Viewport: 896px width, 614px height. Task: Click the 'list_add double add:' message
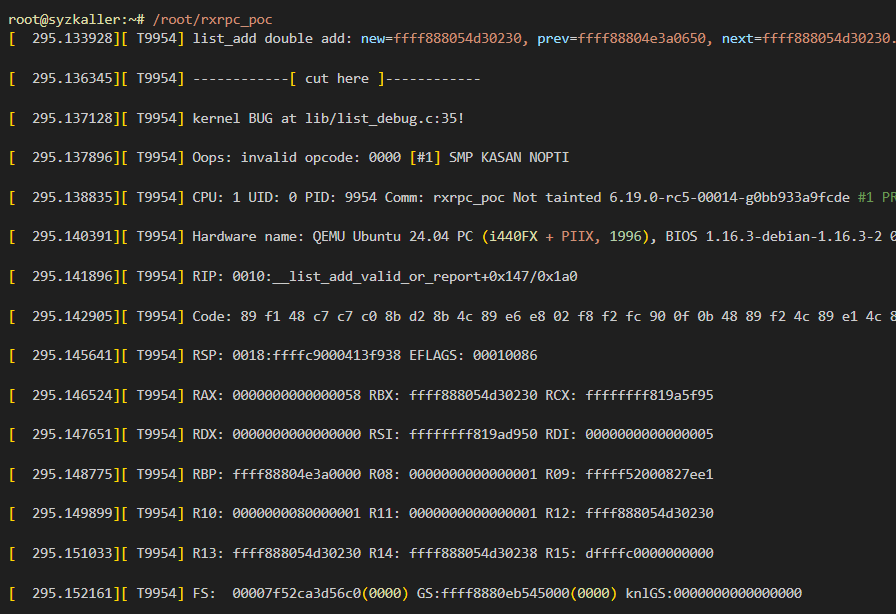273,38
